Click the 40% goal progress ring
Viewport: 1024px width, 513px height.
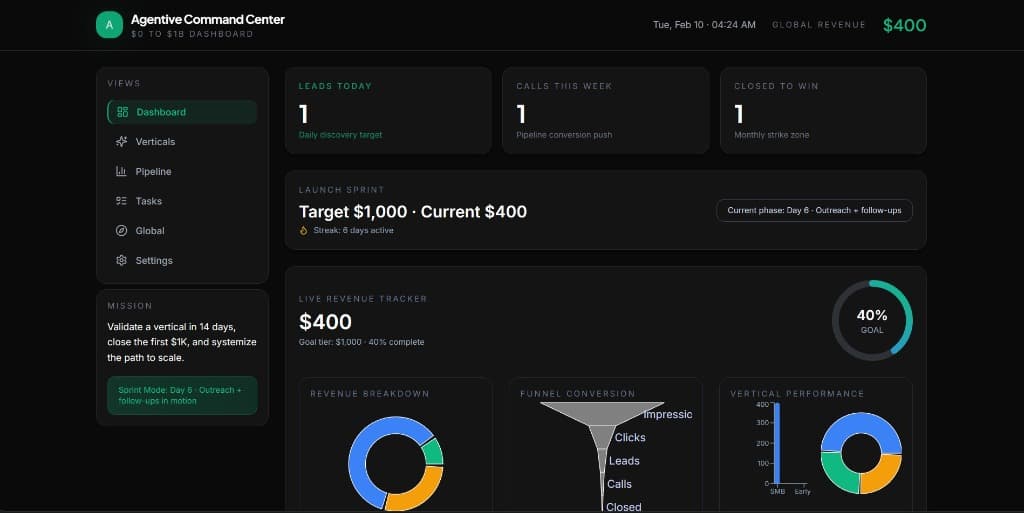872,320
